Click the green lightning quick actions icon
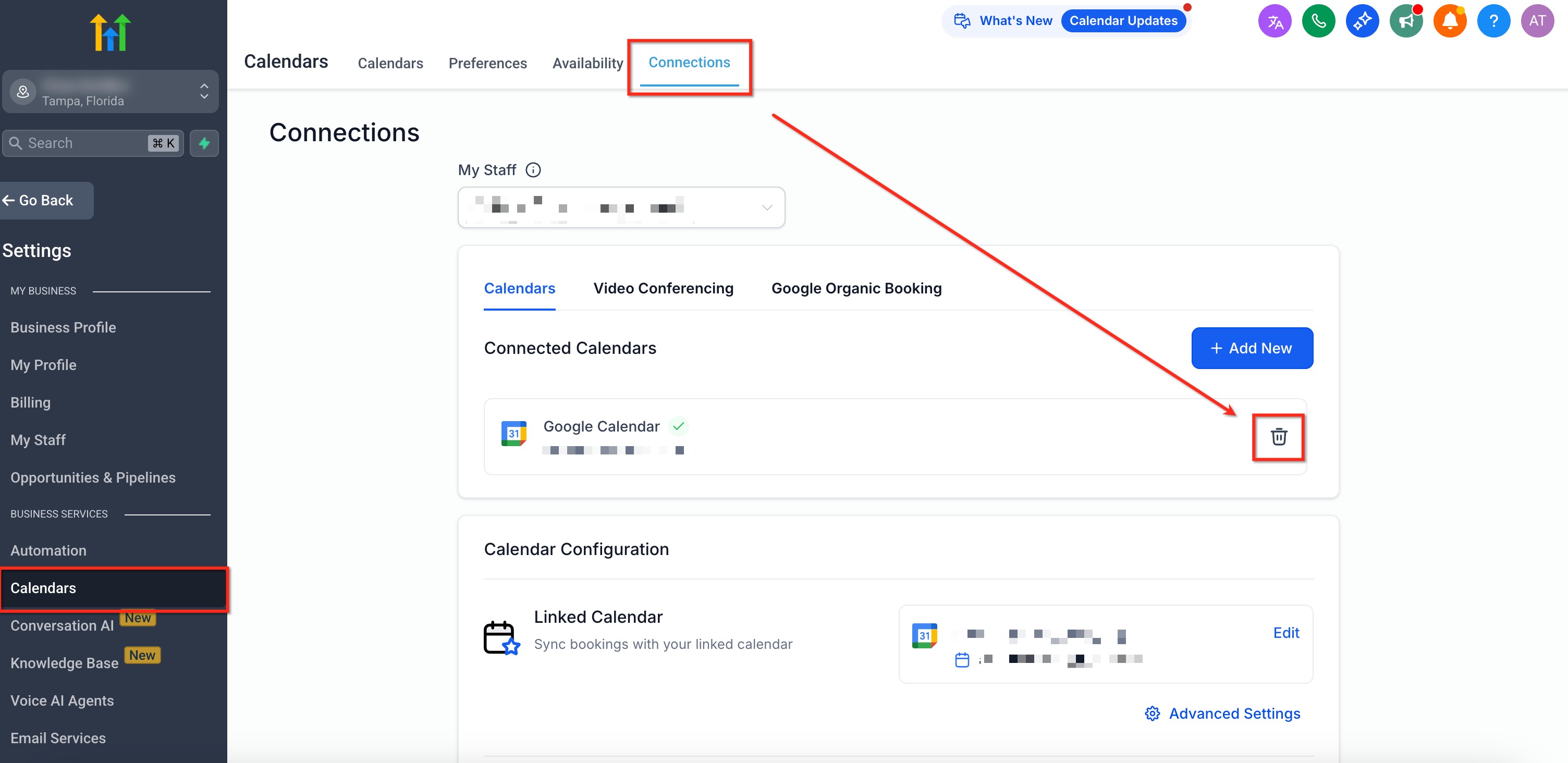The image size is (1568, 763). [x=204, y=144]
